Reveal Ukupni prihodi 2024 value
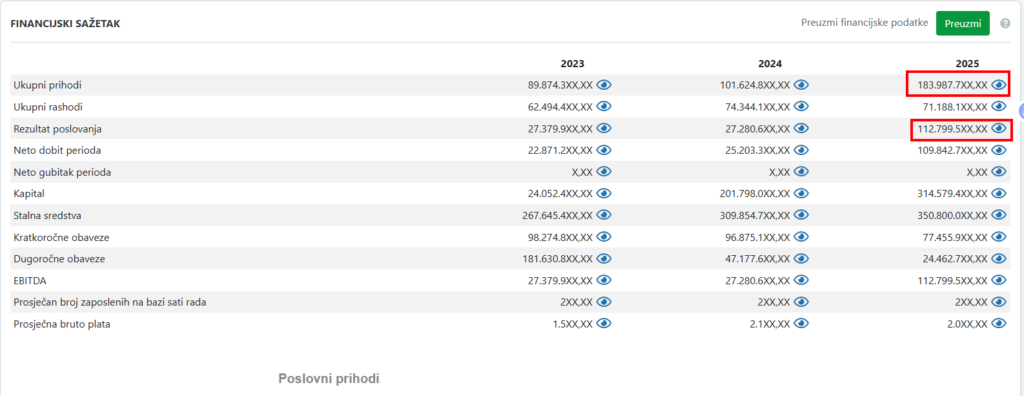The height and width of the screenshot is (396, 1024). pos(801,84)
